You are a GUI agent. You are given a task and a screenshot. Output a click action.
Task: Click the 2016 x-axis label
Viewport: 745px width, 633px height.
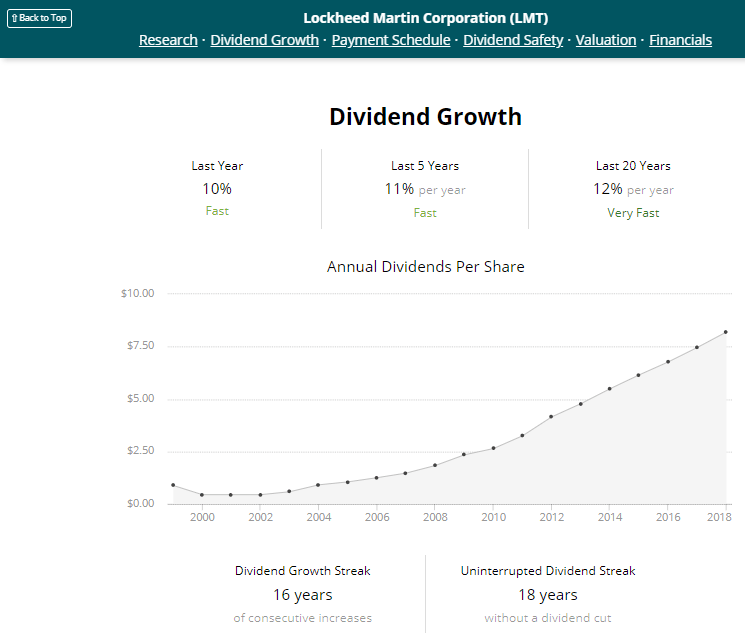pyautogui.click(x=668, y=517)
